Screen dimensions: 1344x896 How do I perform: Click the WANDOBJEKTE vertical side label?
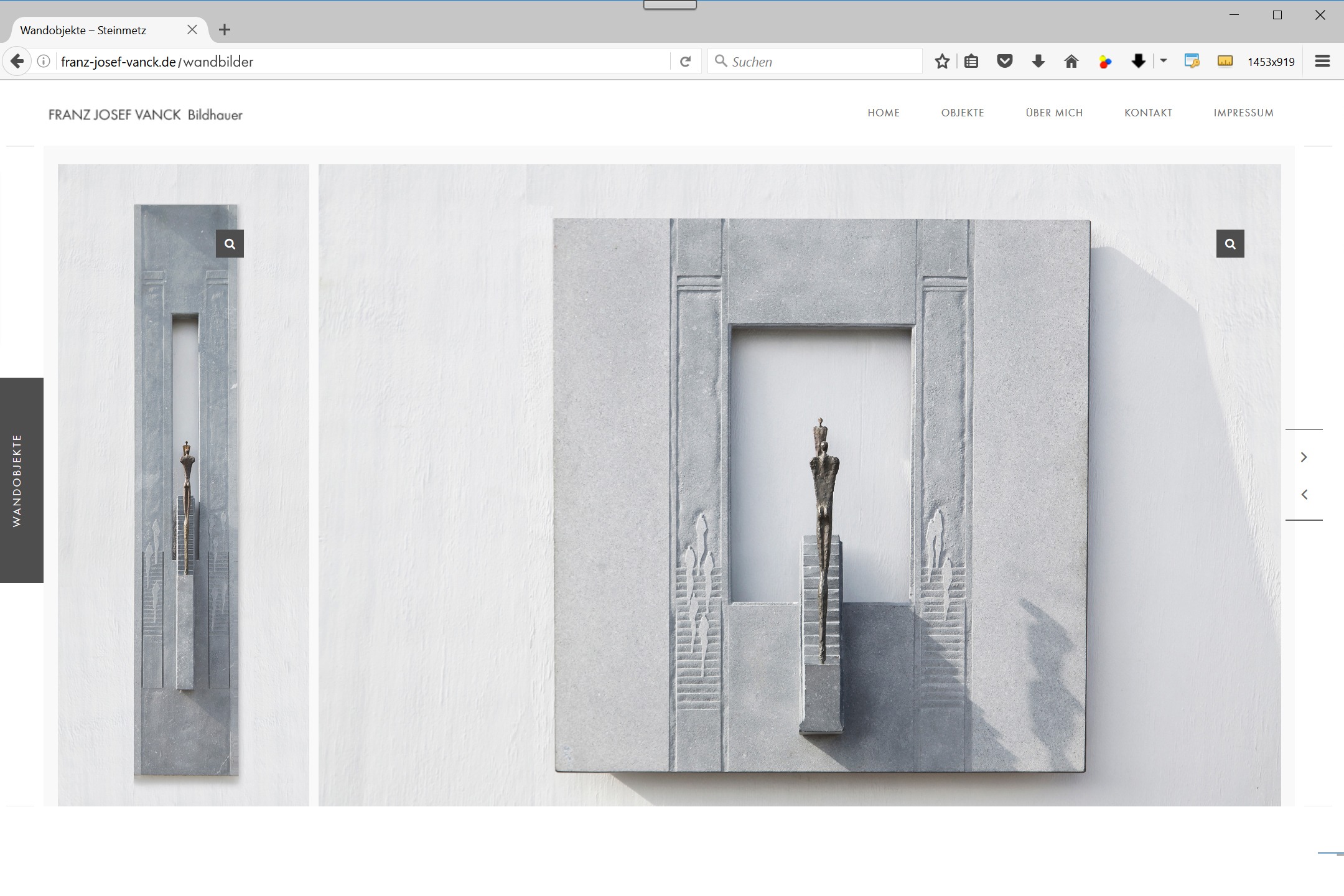pyautogui.click(x=21, y=480)
